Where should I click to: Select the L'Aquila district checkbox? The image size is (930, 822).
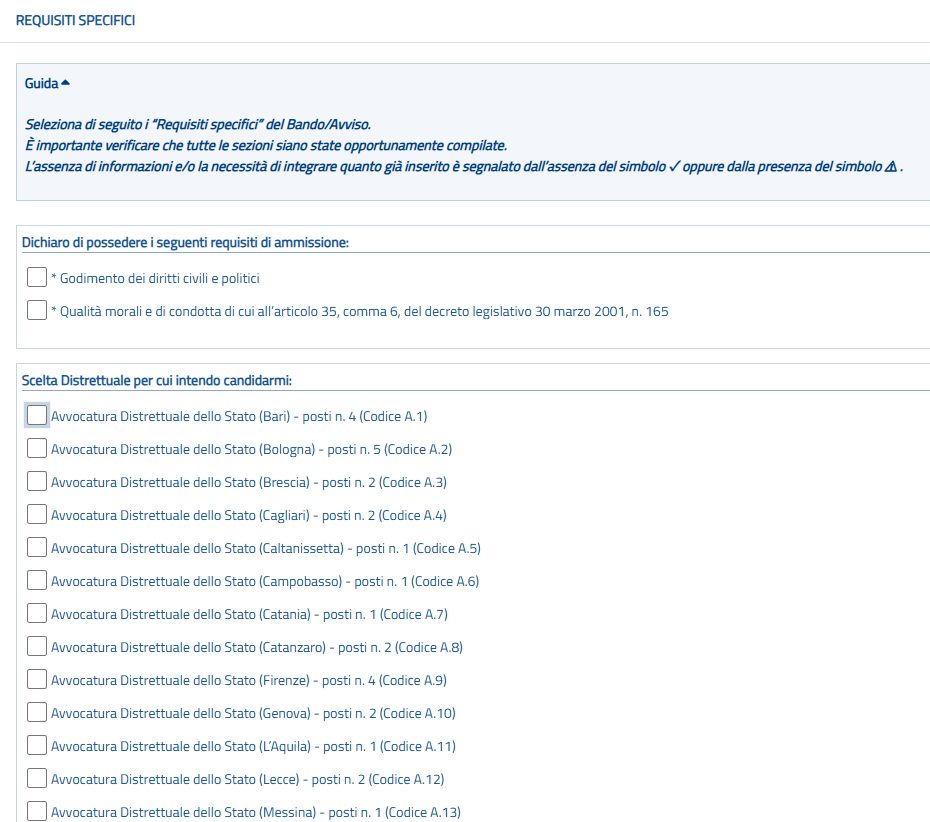pyautogui.click(x=37, y=745)
